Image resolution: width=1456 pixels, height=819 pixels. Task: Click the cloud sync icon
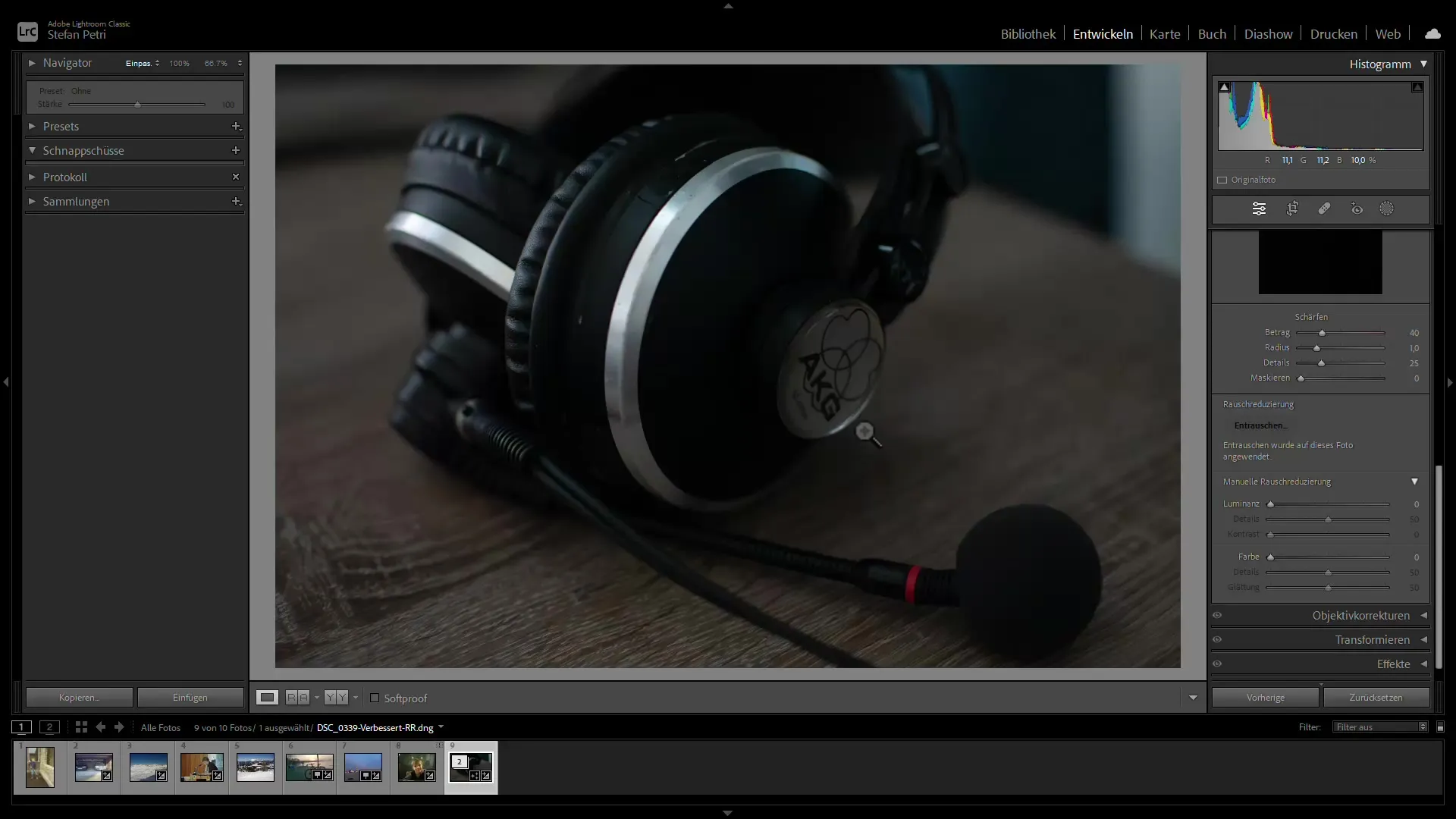pos(1432,34)
